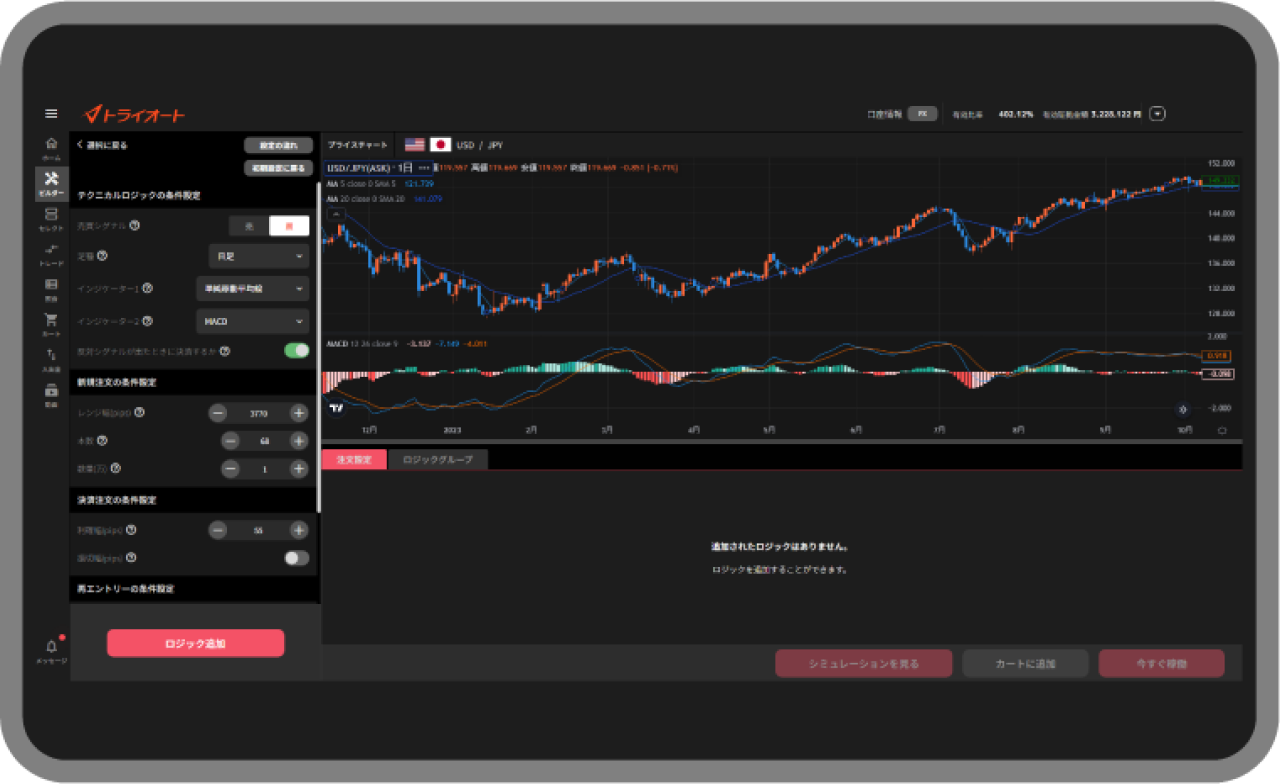
Task: Enable the 損切幅(pips) stop-loss switch
Action: pyautogui.click(x=297, y=558)
